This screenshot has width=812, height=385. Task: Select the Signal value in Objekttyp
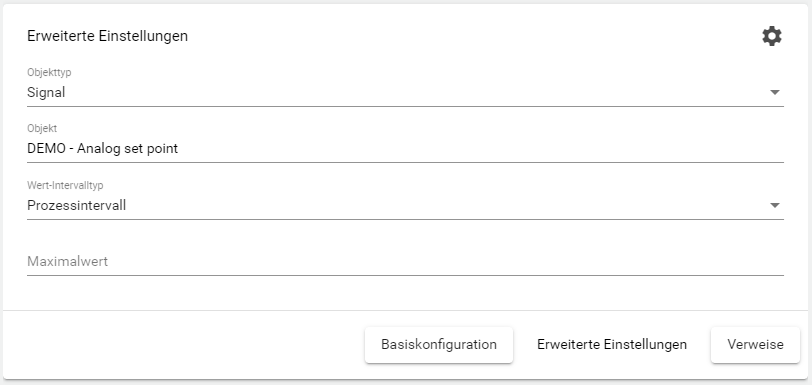pos(46,93)
